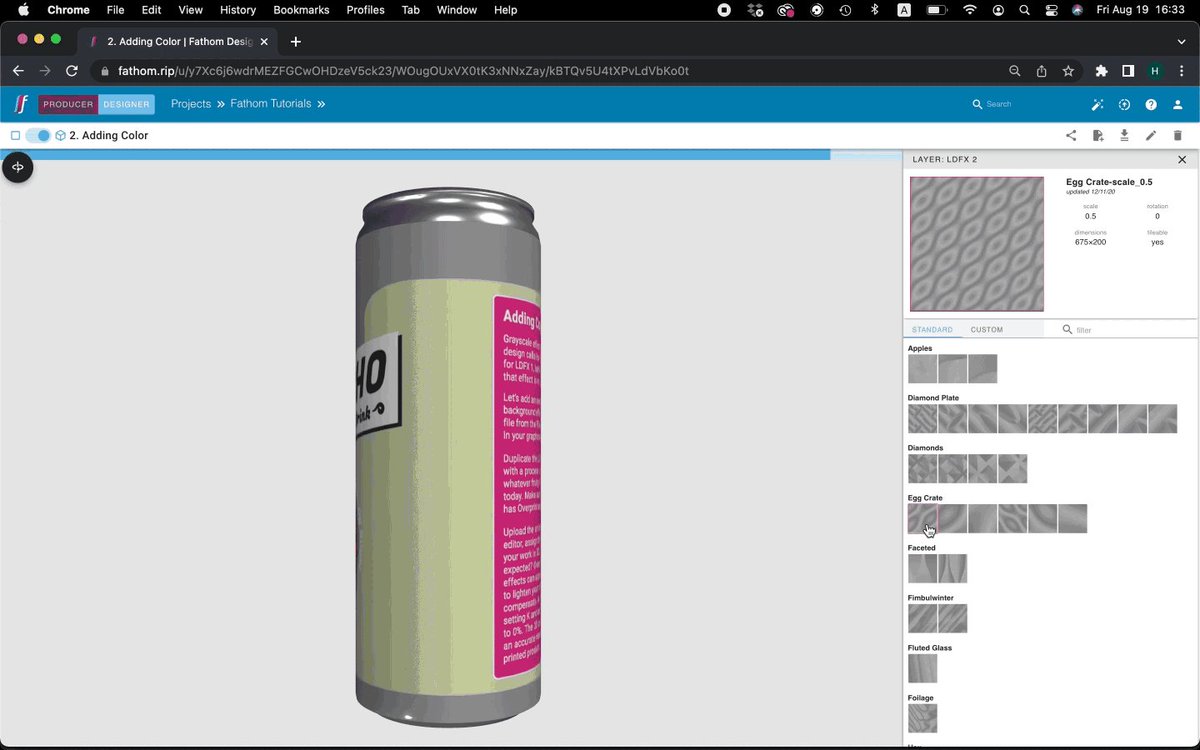Open a new Chrome tab

(295, 42)
